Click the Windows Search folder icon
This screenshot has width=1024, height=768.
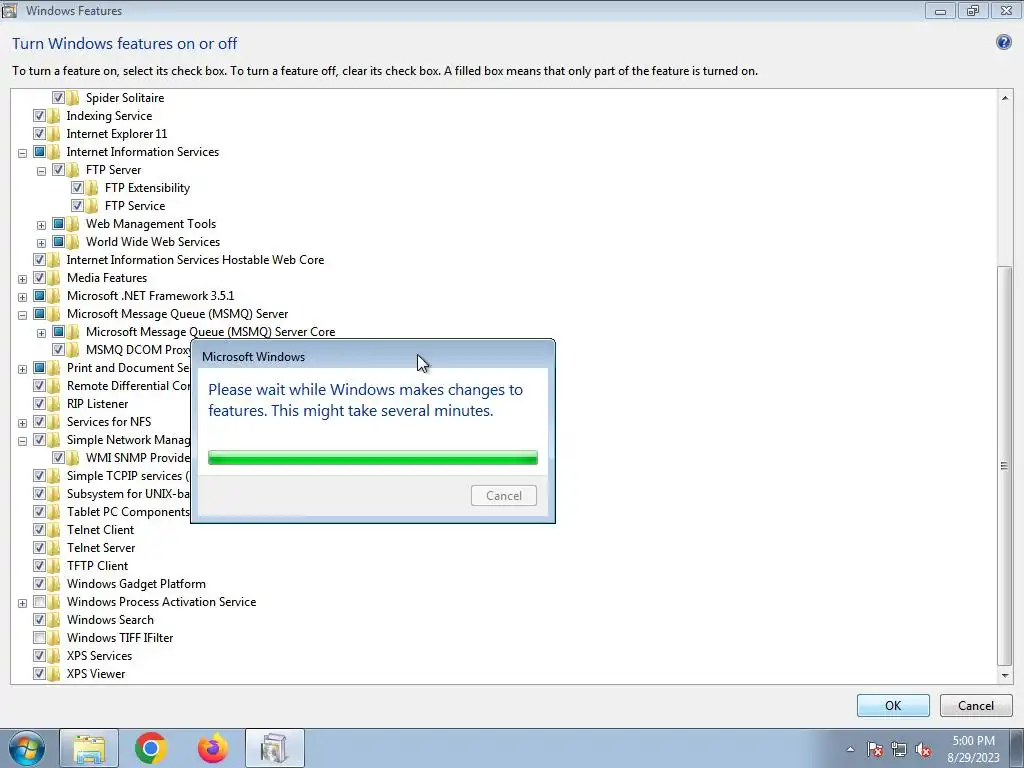54,620
